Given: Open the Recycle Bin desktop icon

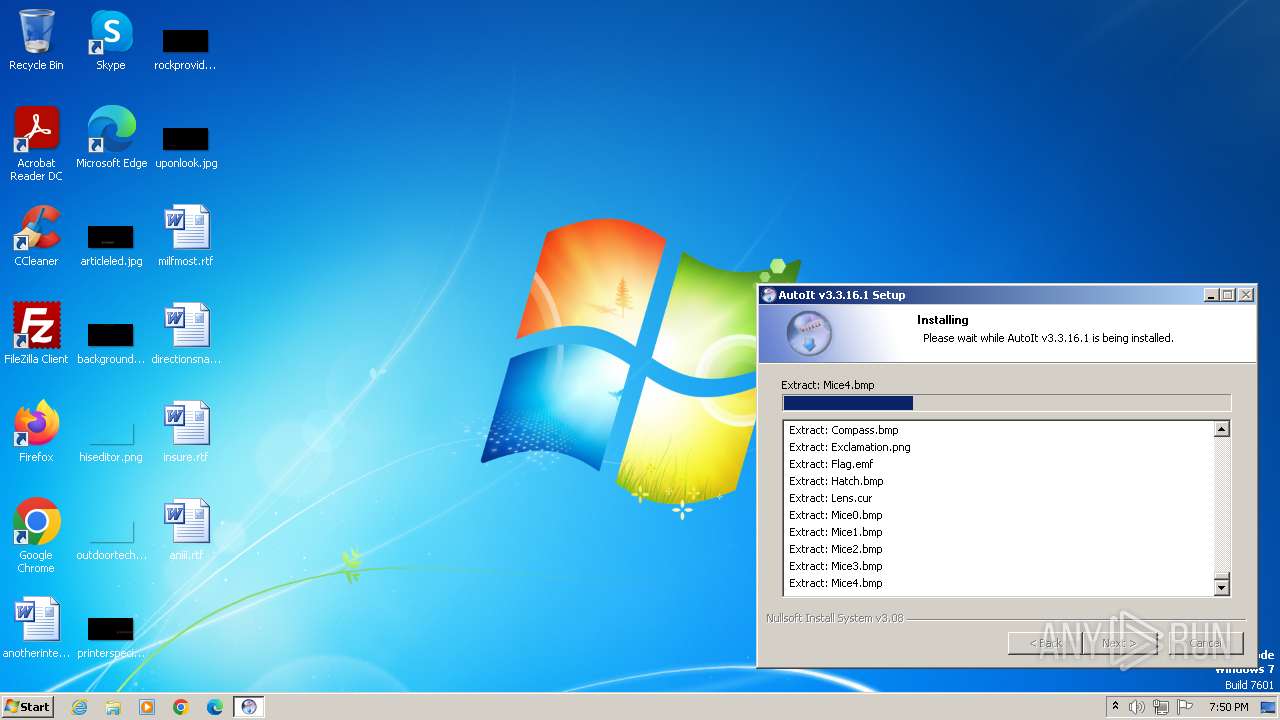Looking at the screenshot, I should (x=36, y=40).
